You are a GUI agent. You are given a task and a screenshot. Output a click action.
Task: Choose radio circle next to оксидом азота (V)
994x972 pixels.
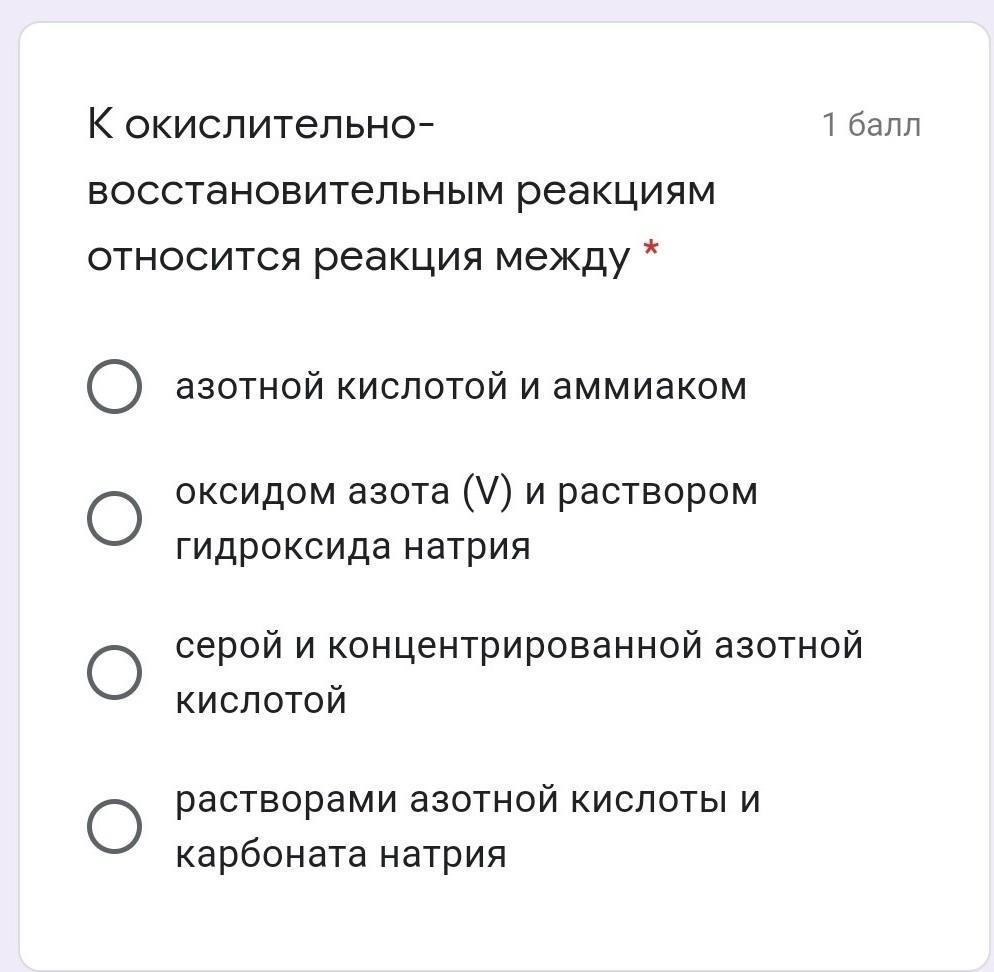[x=114, y=518]
